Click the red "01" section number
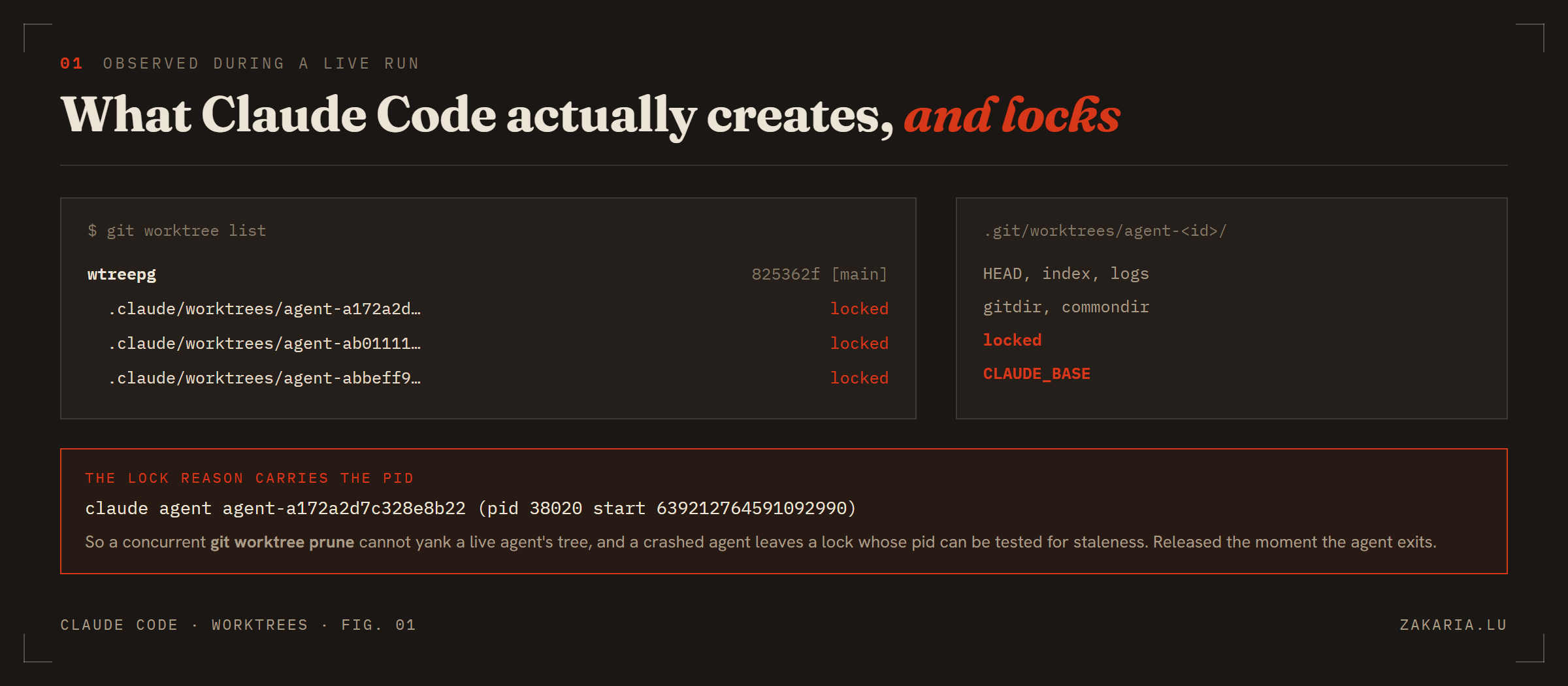 tap(71, 63)
